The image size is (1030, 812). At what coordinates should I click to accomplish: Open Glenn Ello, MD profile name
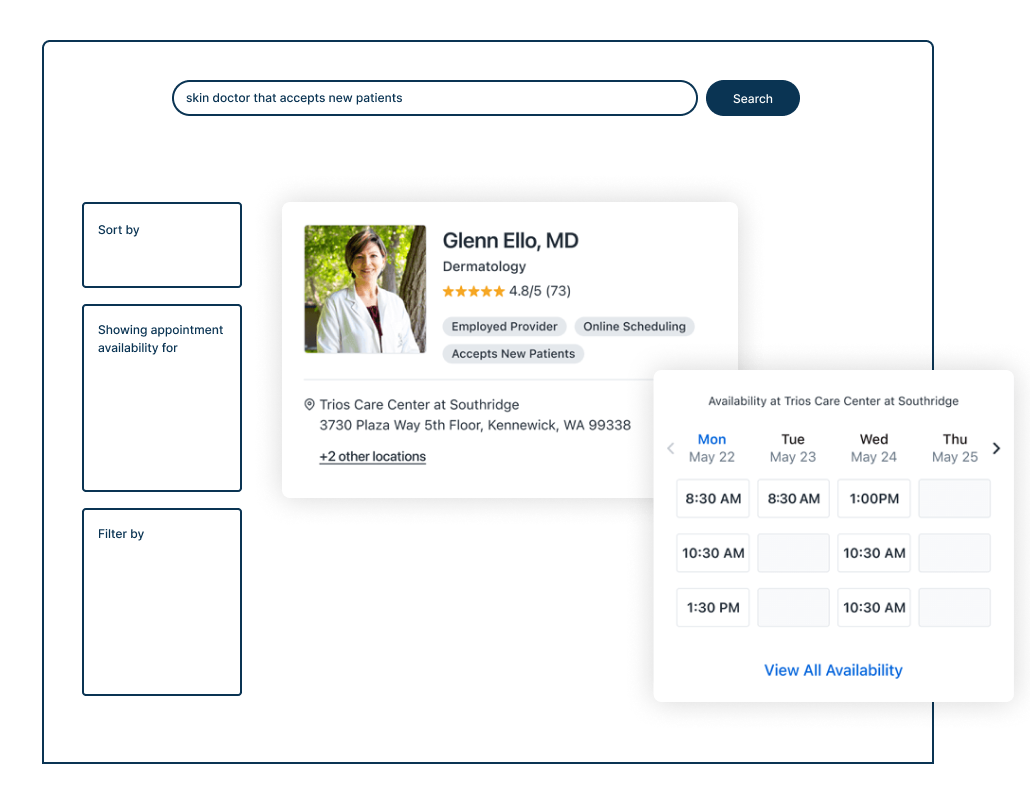tap(510, 240)
